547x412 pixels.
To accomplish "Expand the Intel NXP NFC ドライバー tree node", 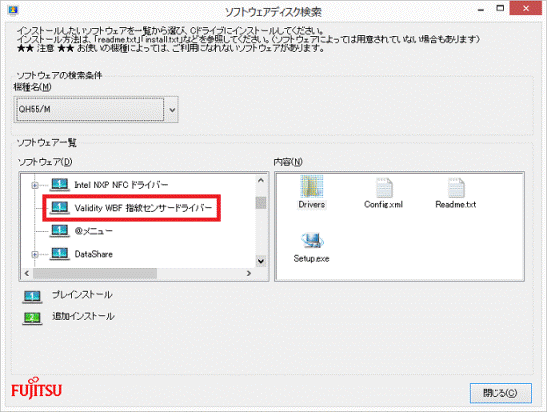I will point(35,185).
